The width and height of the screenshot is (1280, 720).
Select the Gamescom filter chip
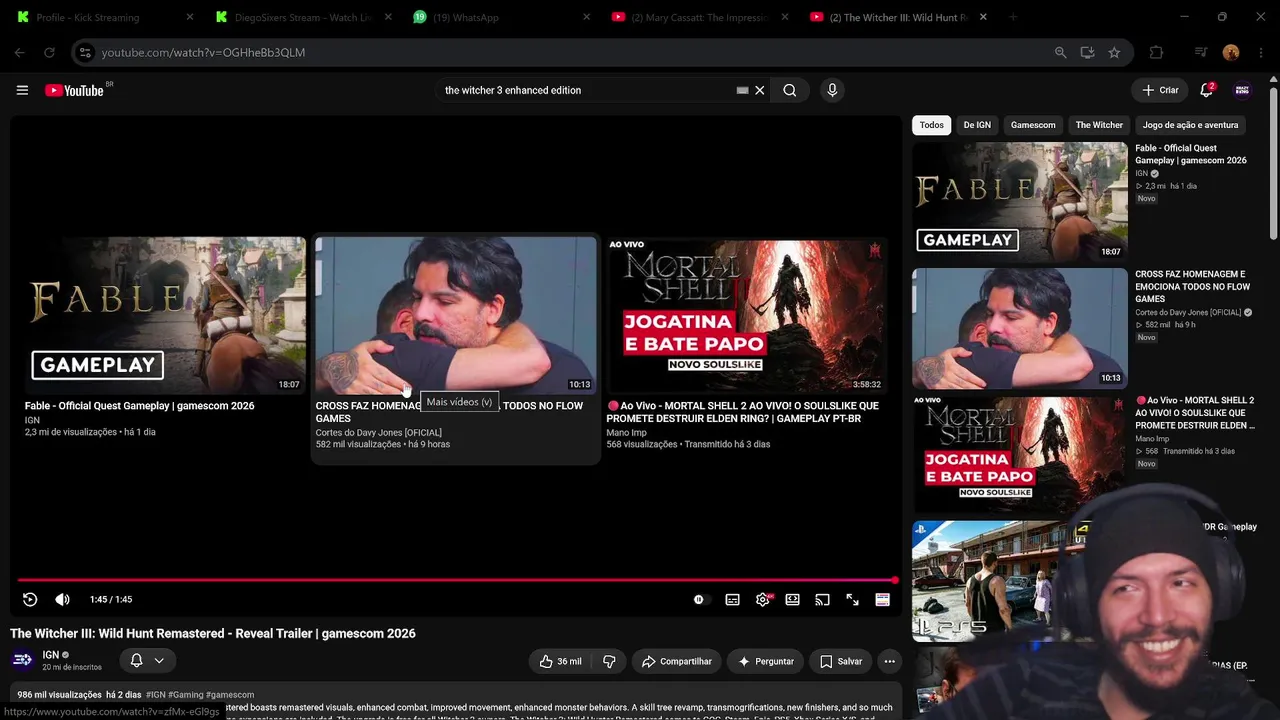point(1033,125)
